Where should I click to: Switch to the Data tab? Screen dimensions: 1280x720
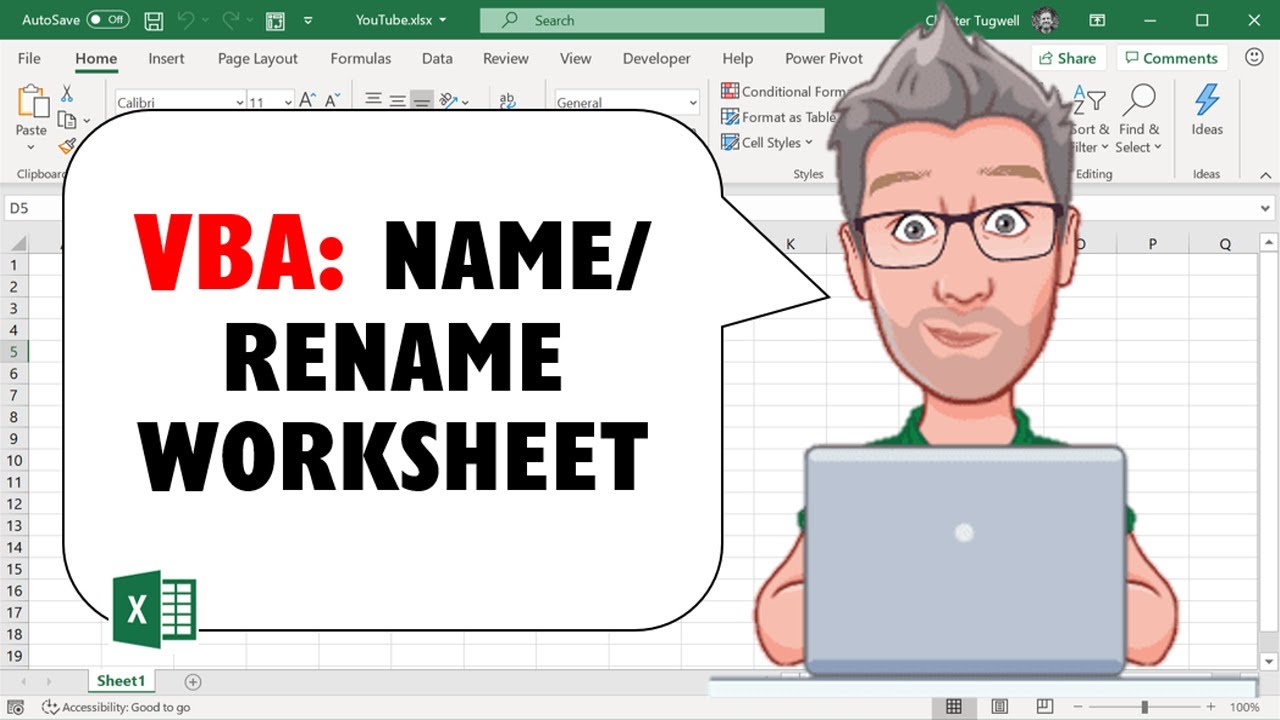click(437, 58)
